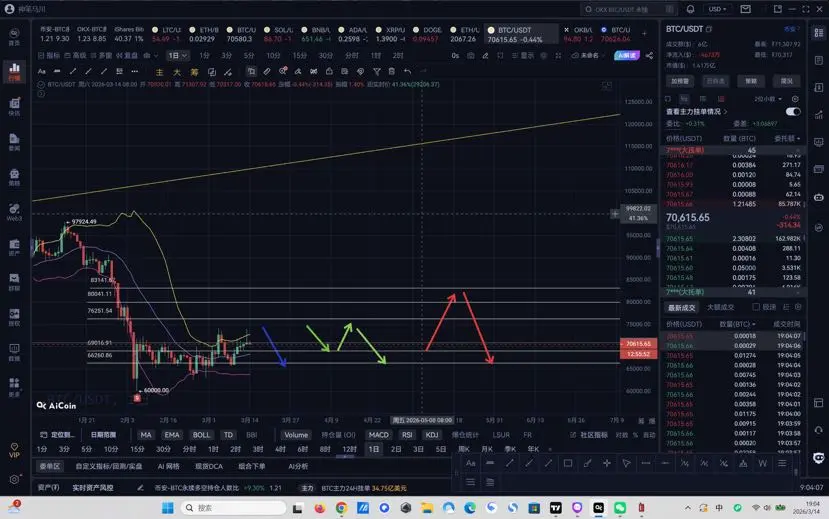Click the 社区指标 link
This screenshot has width=829, height=519.
(x=588, y=435)
